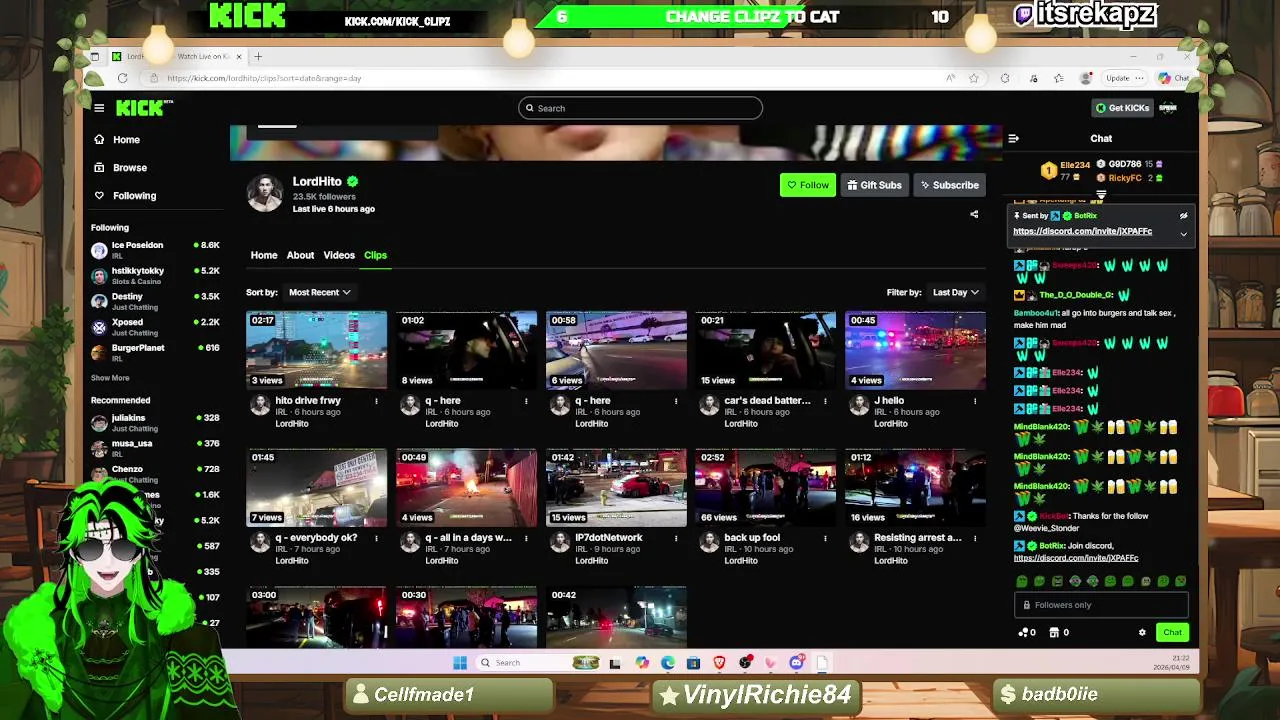Click the Edge browser refresh button

tap(122, 78)
